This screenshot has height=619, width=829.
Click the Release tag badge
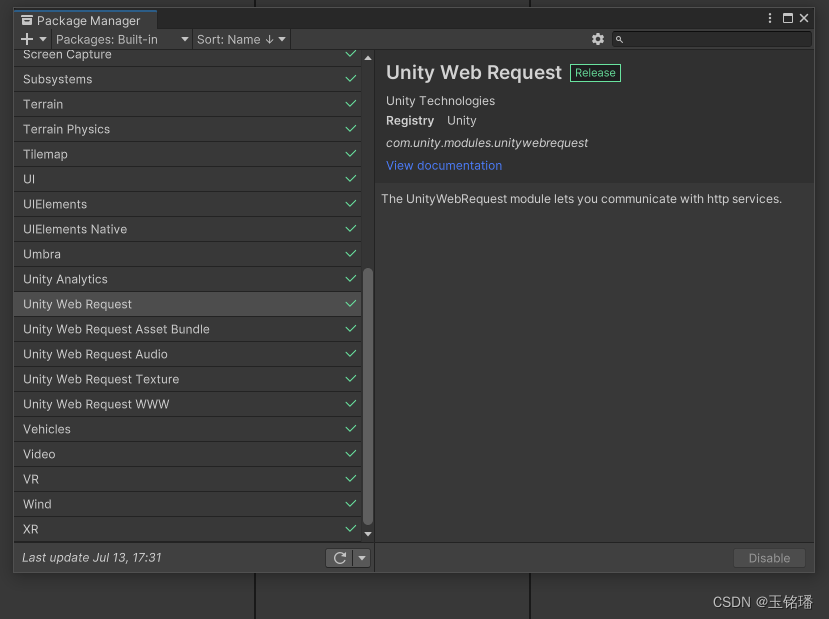click(595, 73)
